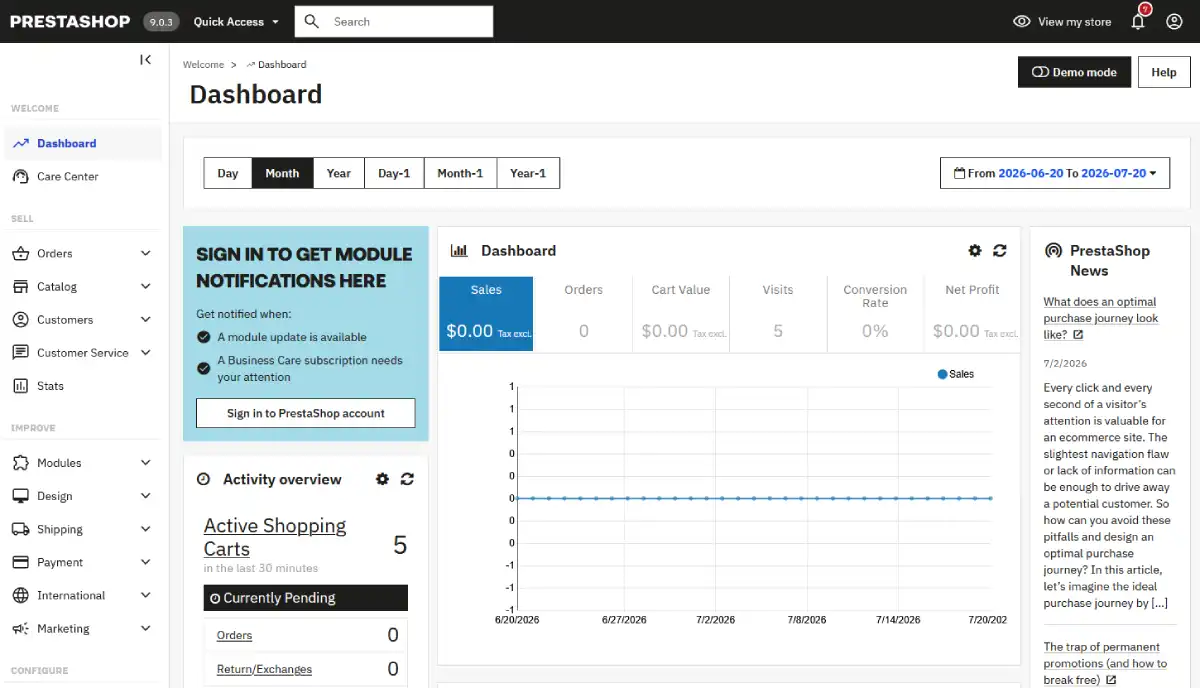This screenshot has height=688, width=1200.
Task: Expand the Marketing menu chevron
Action: coord(146,628)
